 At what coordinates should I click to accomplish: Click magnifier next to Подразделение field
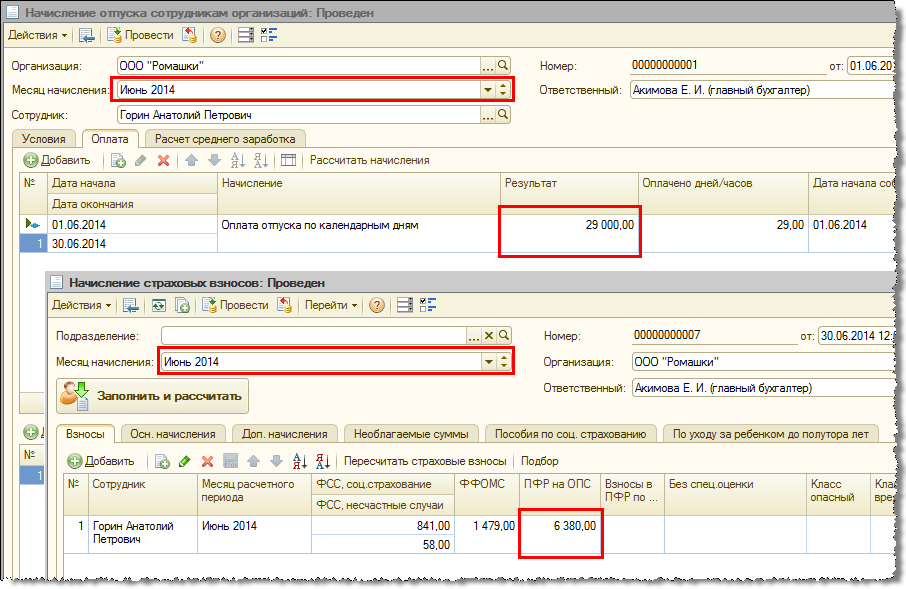(504, 335)
